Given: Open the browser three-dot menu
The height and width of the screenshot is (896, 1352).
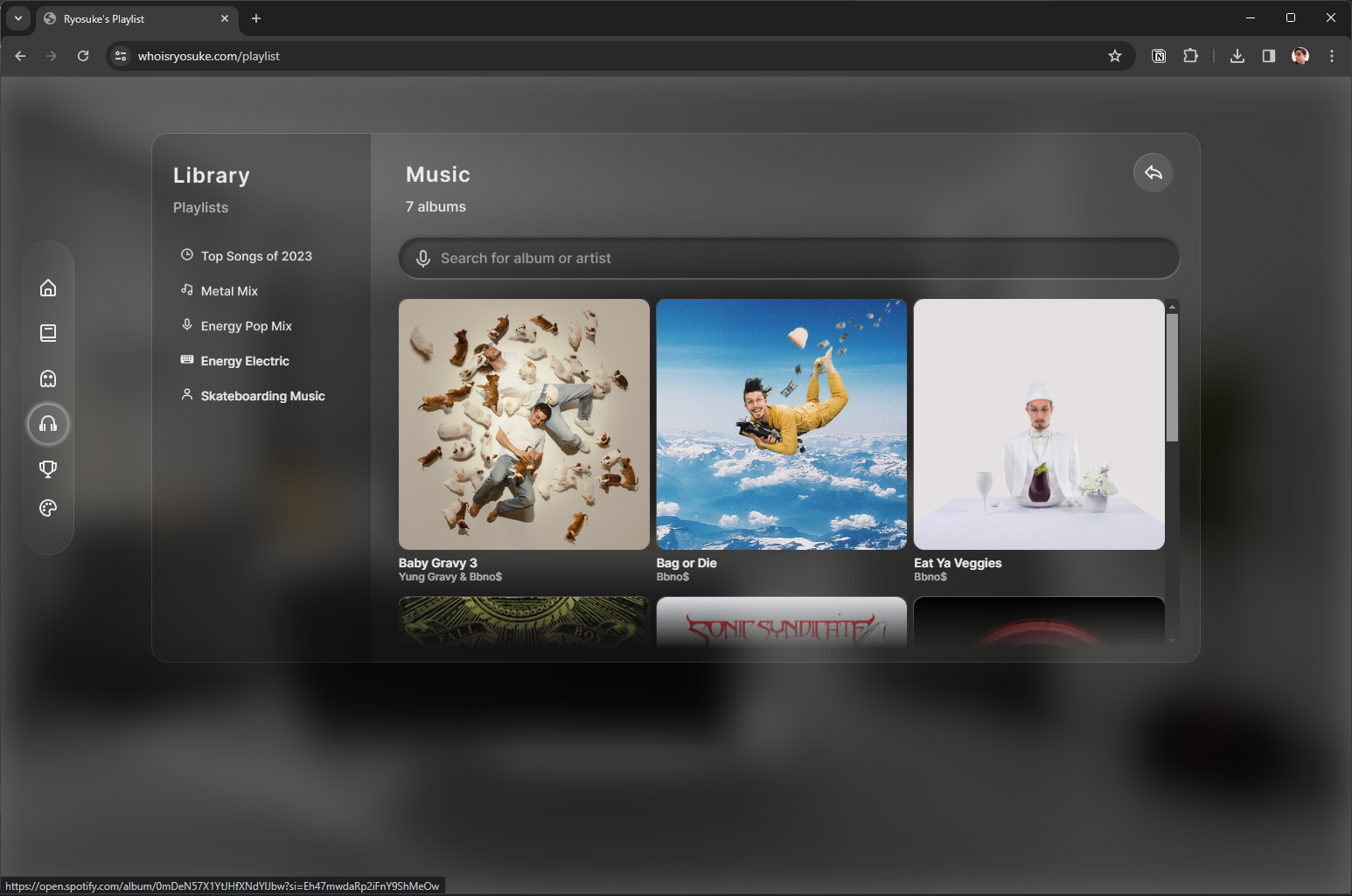Looking at the screenshot, I should pyautogui.click(x=1331, y=55).
